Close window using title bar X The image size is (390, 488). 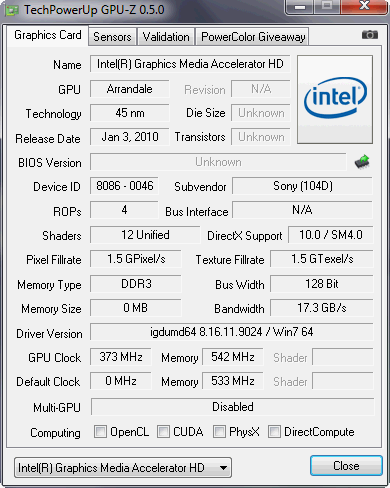pyautogui.click(x=364, y=7)
